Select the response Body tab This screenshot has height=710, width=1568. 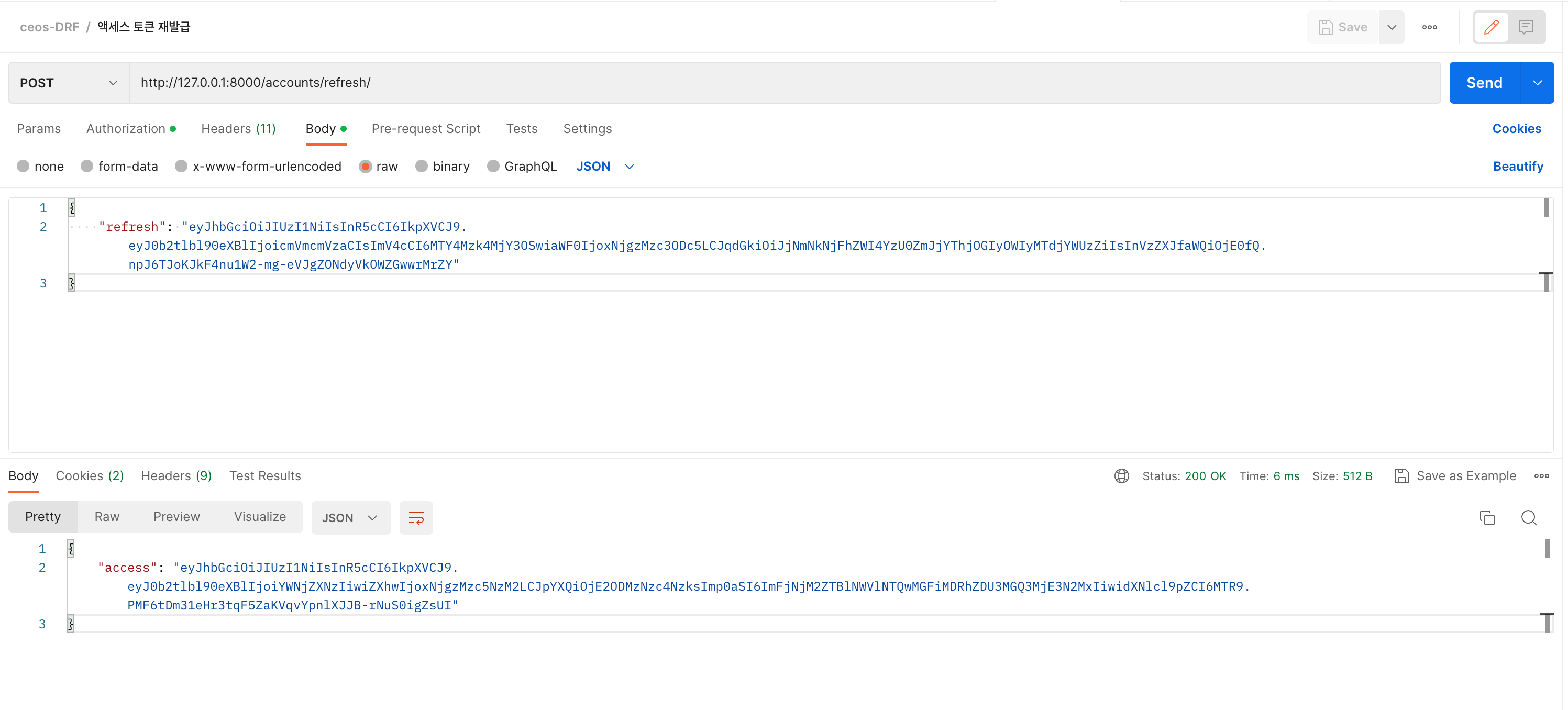coord(23,476)
